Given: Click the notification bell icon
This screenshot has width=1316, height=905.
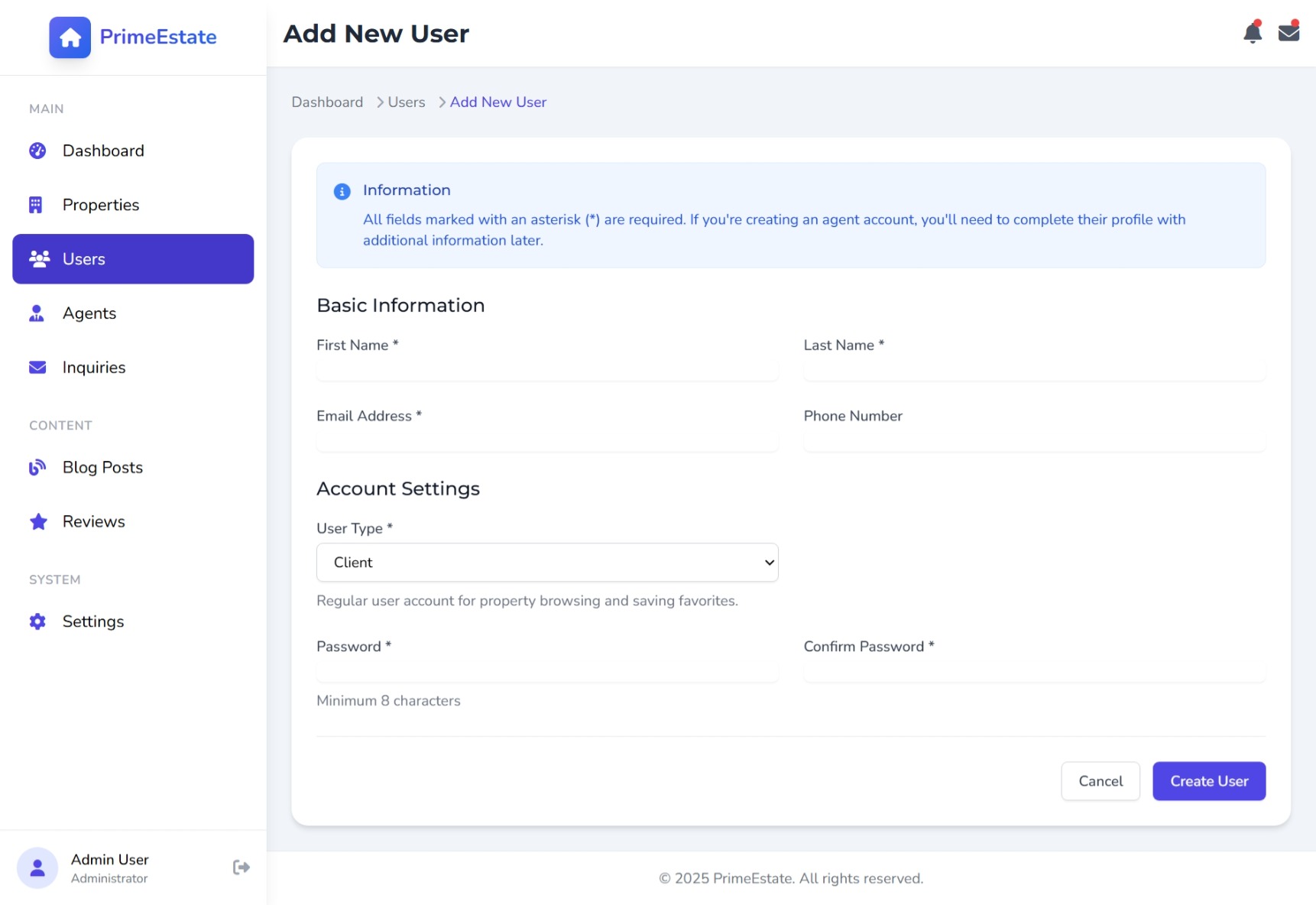Looking at the screenshot, I should click(1252, 33).
